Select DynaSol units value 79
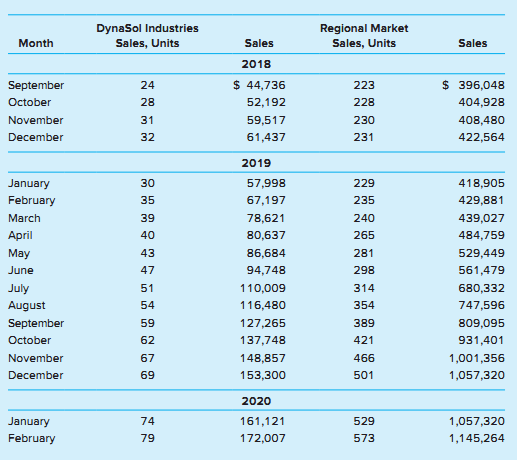 point(147,438)
